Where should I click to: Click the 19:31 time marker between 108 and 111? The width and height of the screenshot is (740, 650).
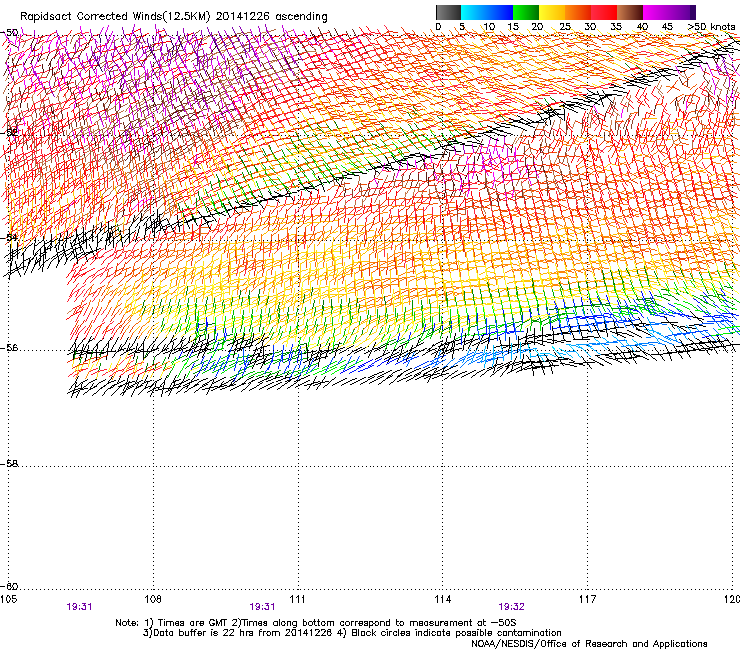coord(262,607)
